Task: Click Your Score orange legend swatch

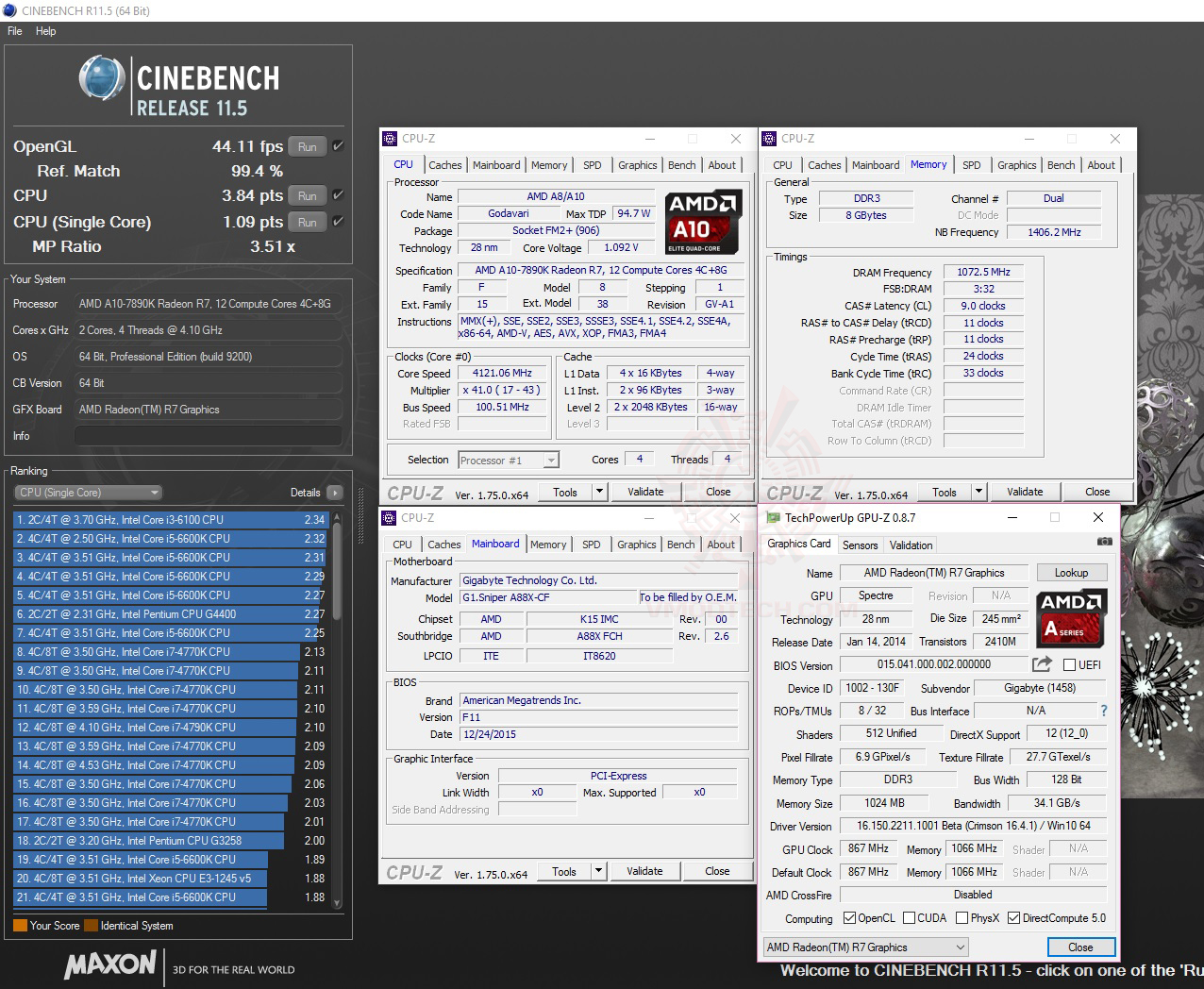Action: pos(20,926)
